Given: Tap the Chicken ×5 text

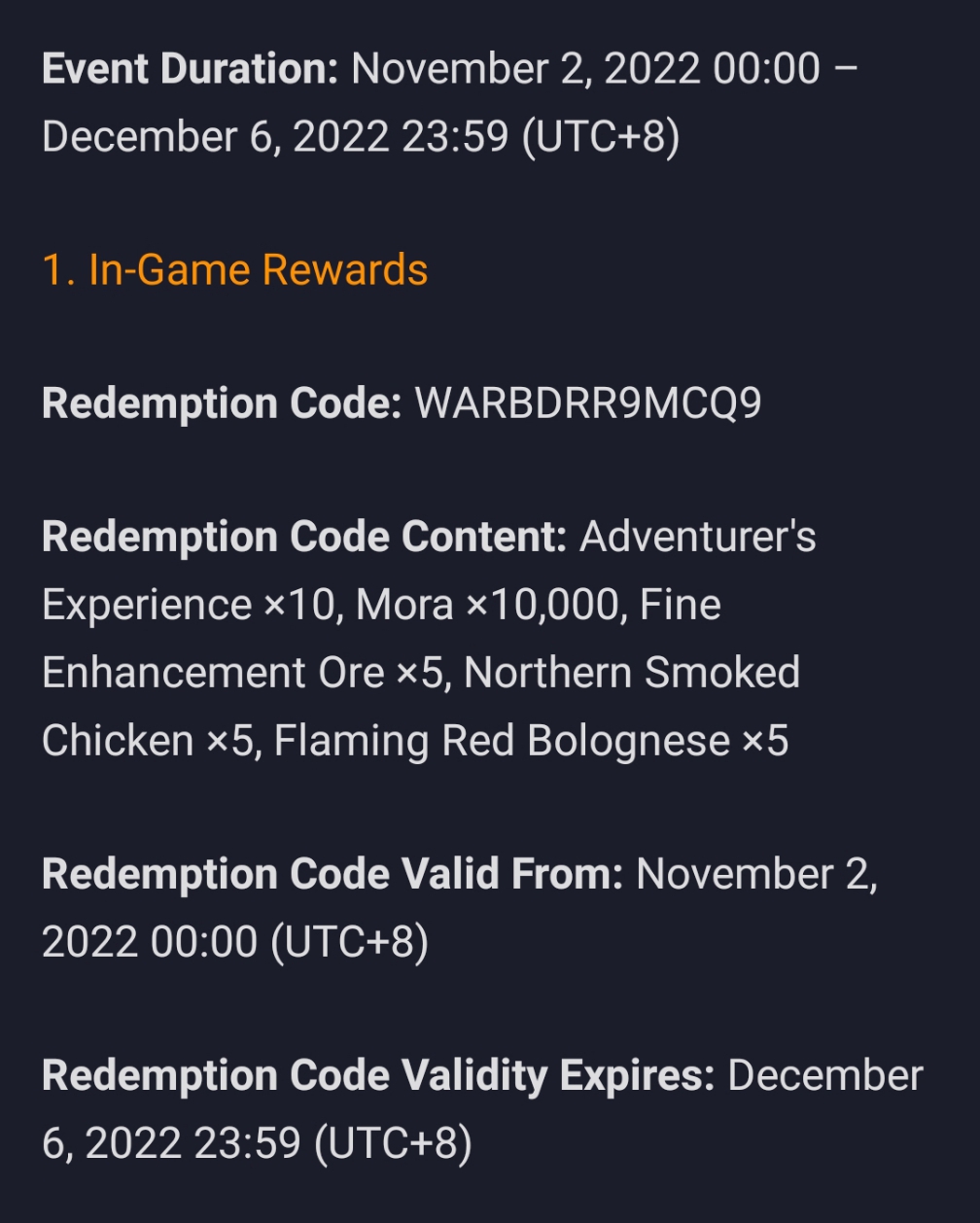Looking at the screenshot, I should 148,741.
